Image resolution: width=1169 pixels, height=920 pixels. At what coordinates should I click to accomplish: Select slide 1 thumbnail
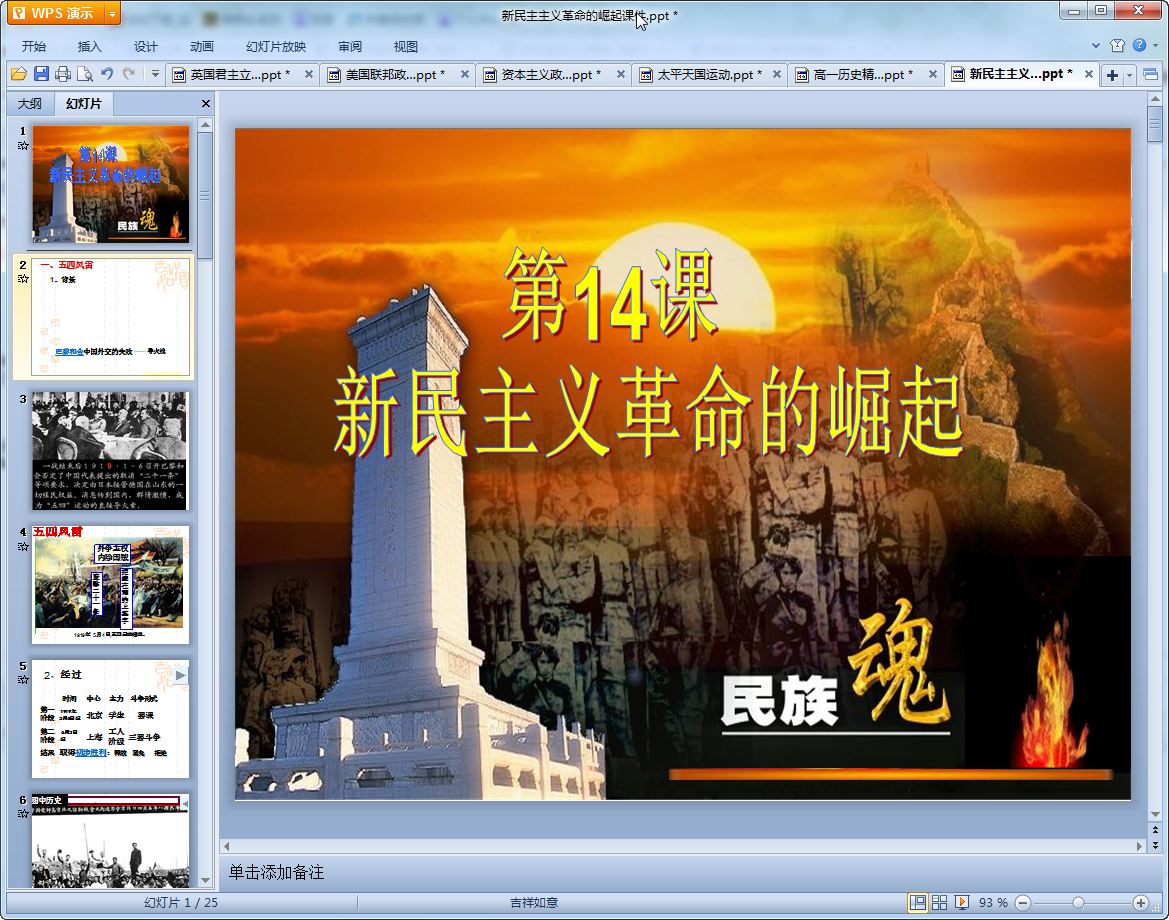point(110,183)
